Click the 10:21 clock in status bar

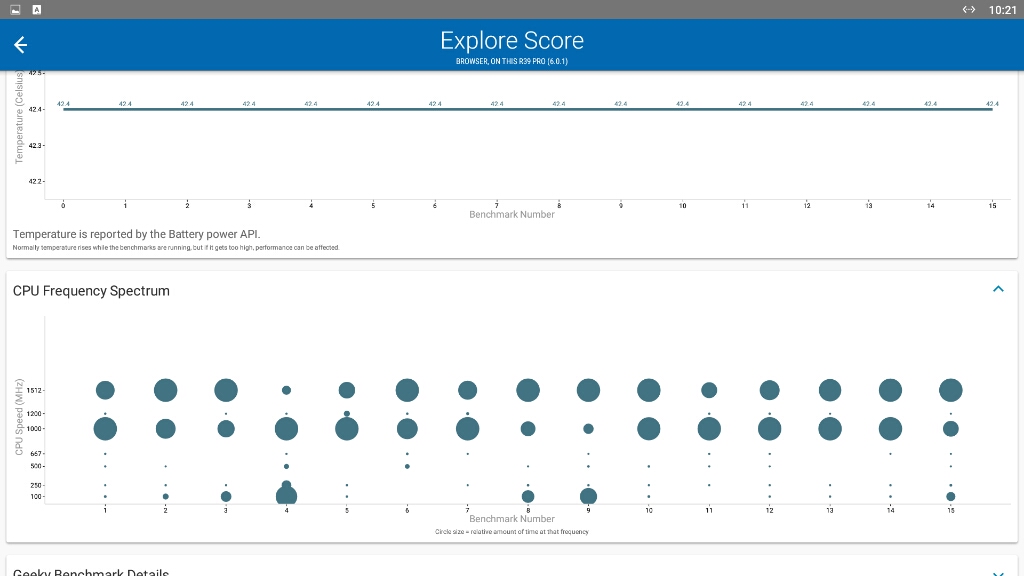1002,10
